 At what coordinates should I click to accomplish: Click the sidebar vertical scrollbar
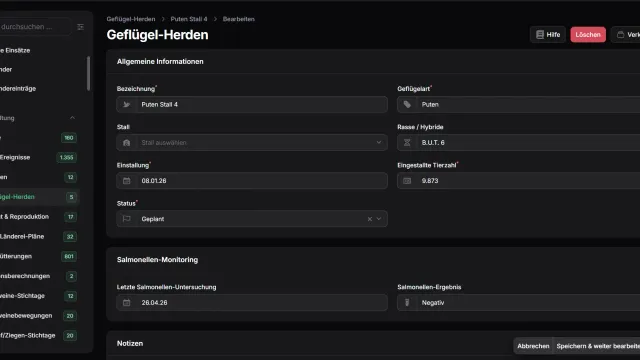tap(88, 73)
